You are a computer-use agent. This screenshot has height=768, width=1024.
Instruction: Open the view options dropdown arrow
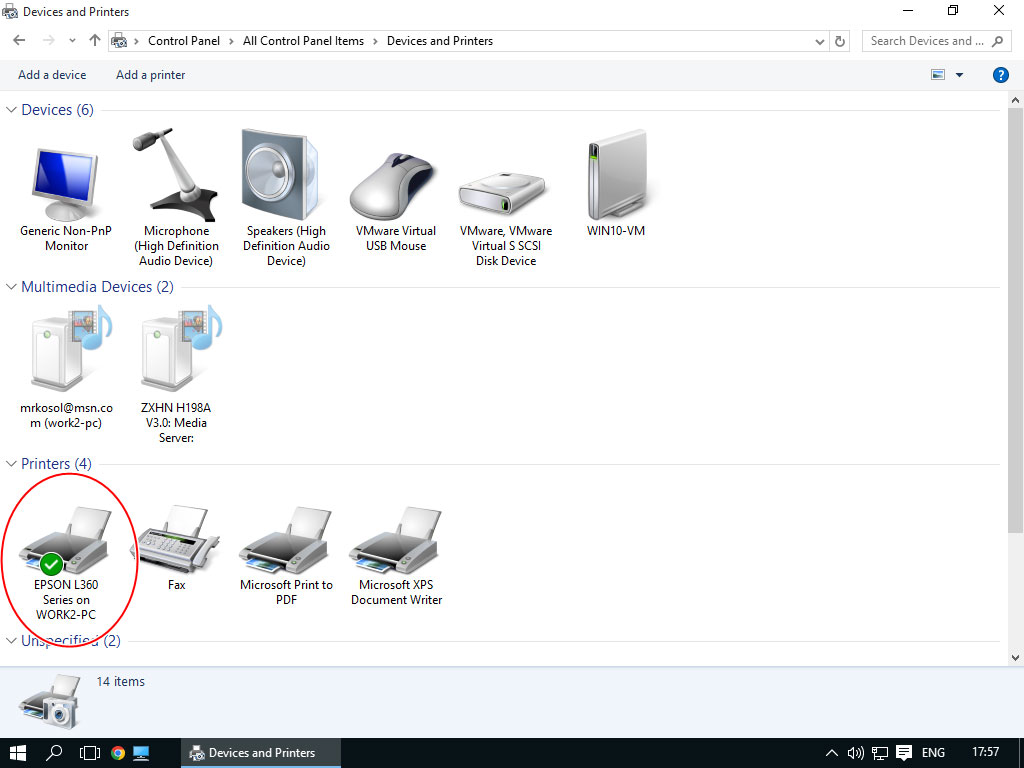click(x=959, y=75)
